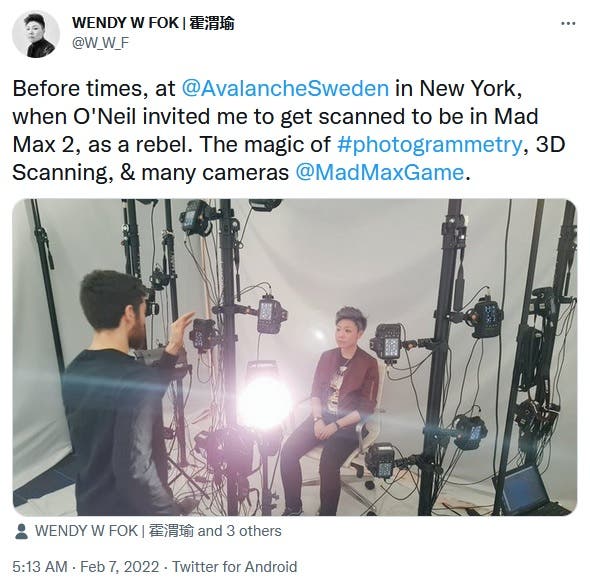This screenshot has width=590, height=588.
Task: Click the standing man in black sweater
Action: click(x=119, y=393)
